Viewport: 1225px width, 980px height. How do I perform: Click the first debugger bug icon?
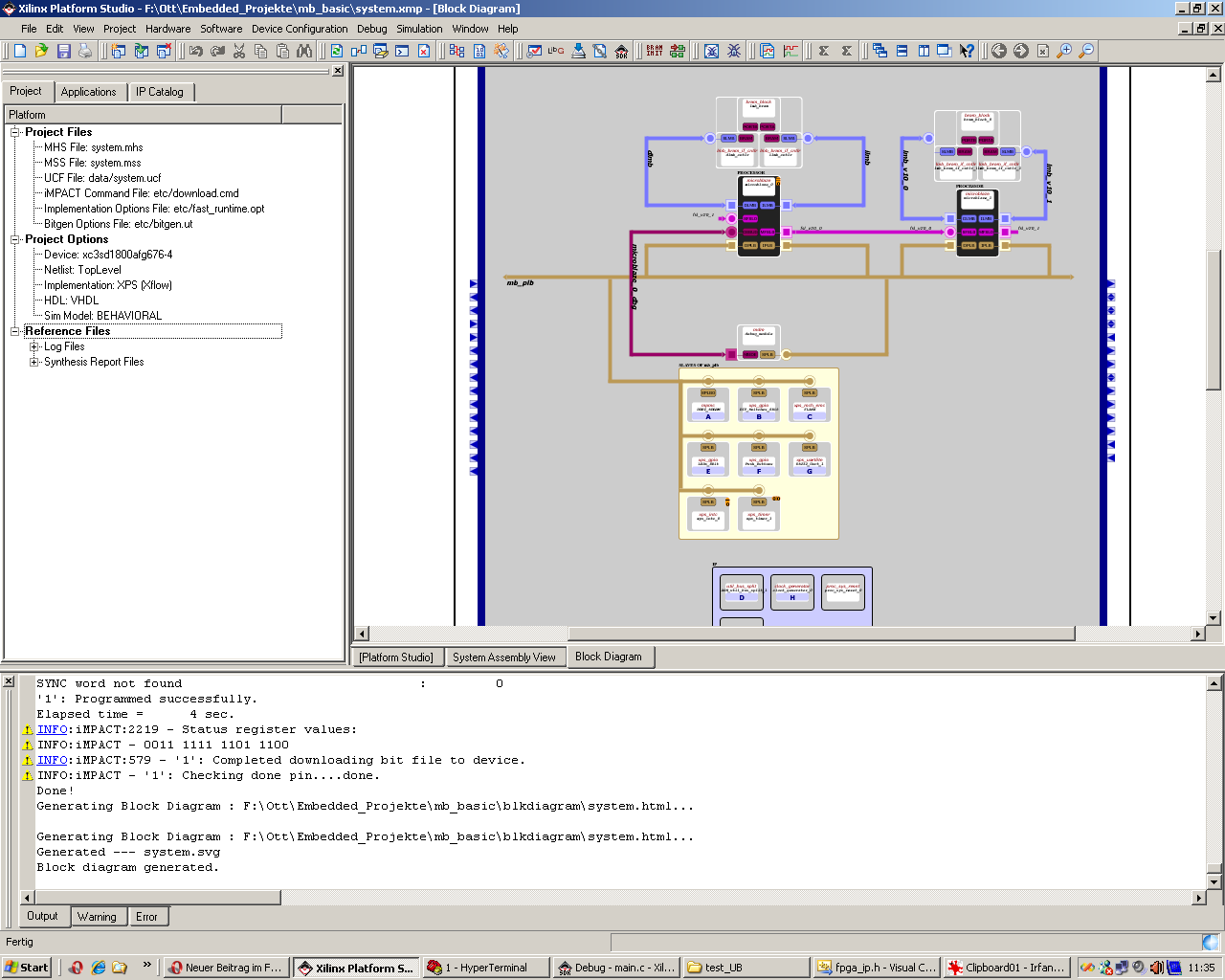712,51
